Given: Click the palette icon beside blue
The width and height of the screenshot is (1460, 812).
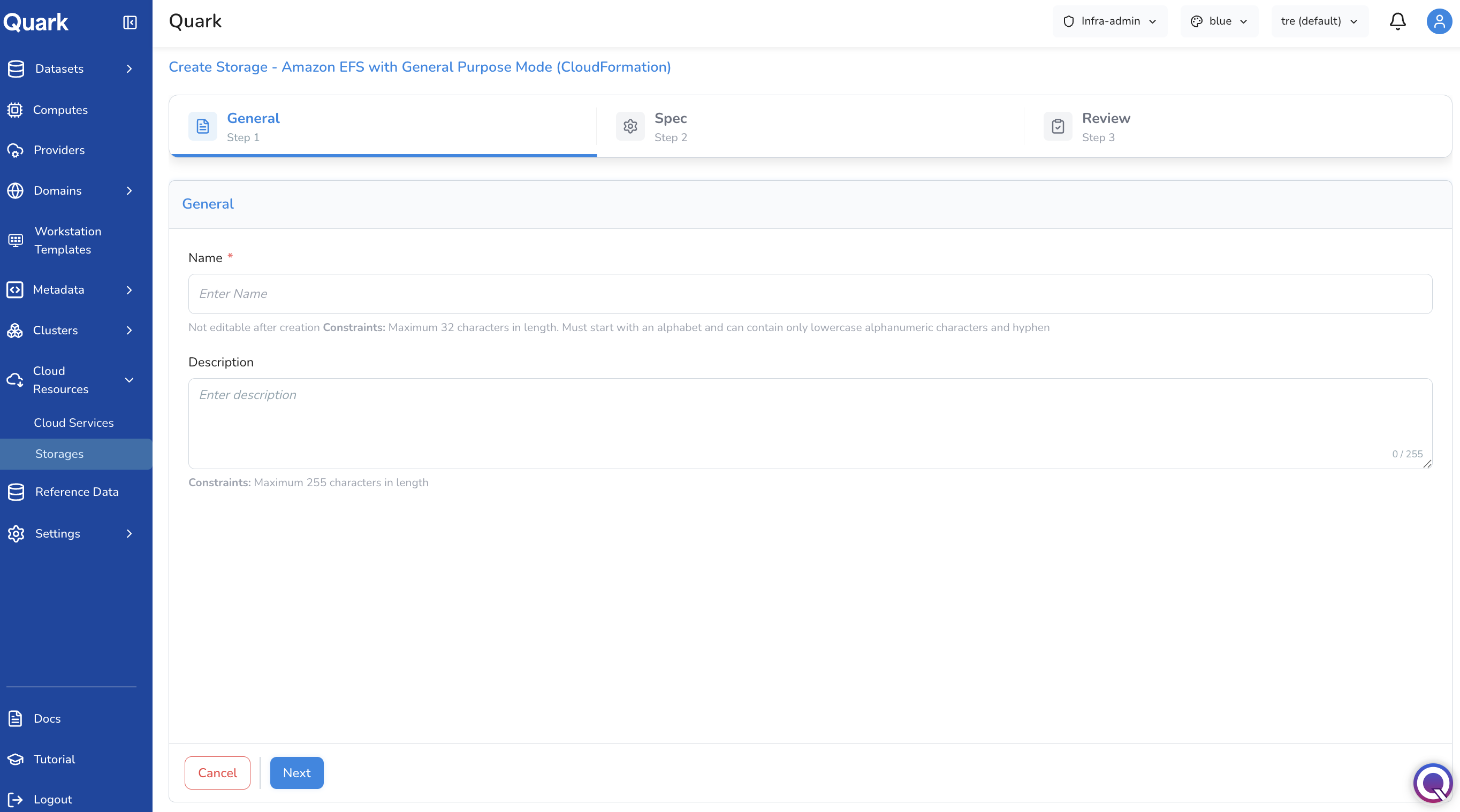Looking at the screenshot, I should point(1197,21).
